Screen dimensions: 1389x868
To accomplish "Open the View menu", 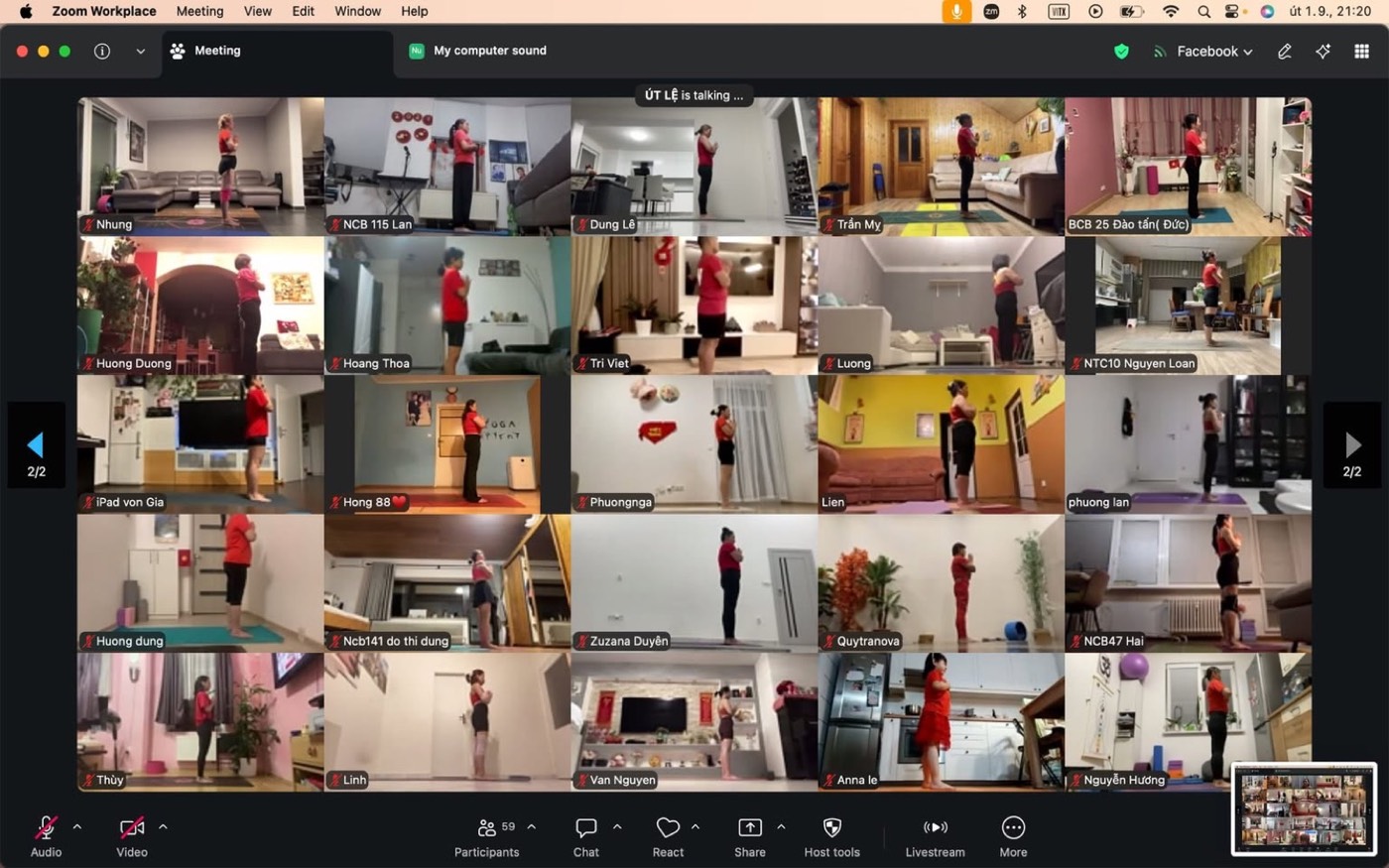I will [x=258, y=11].
